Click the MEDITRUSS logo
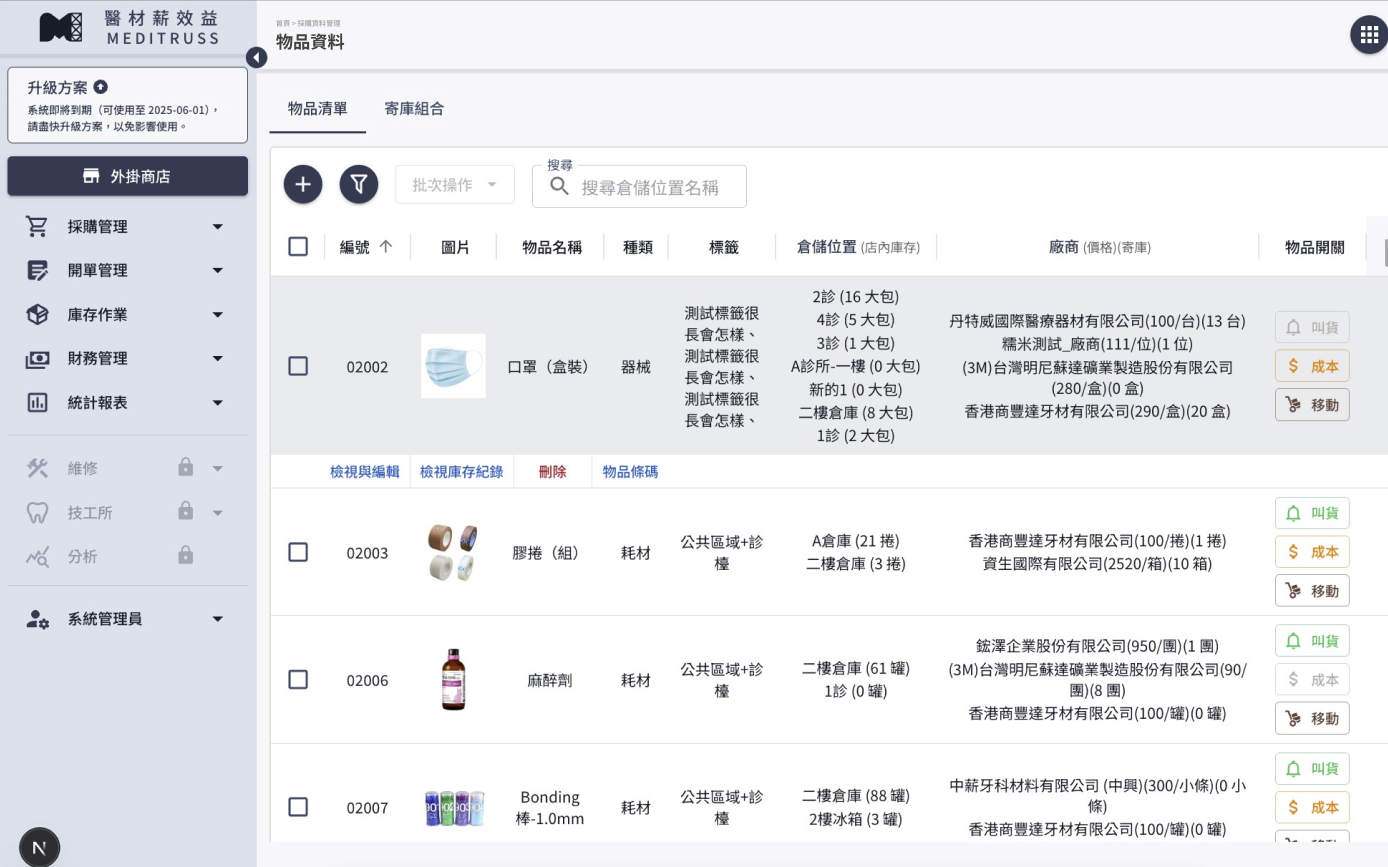 (x=128, y=28)
